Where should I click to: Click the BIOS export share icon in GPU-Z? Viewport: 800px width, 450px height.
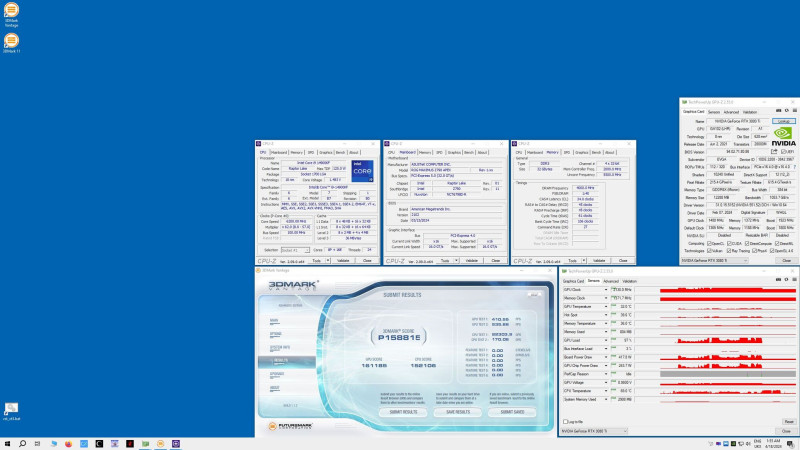click(774, 152)
